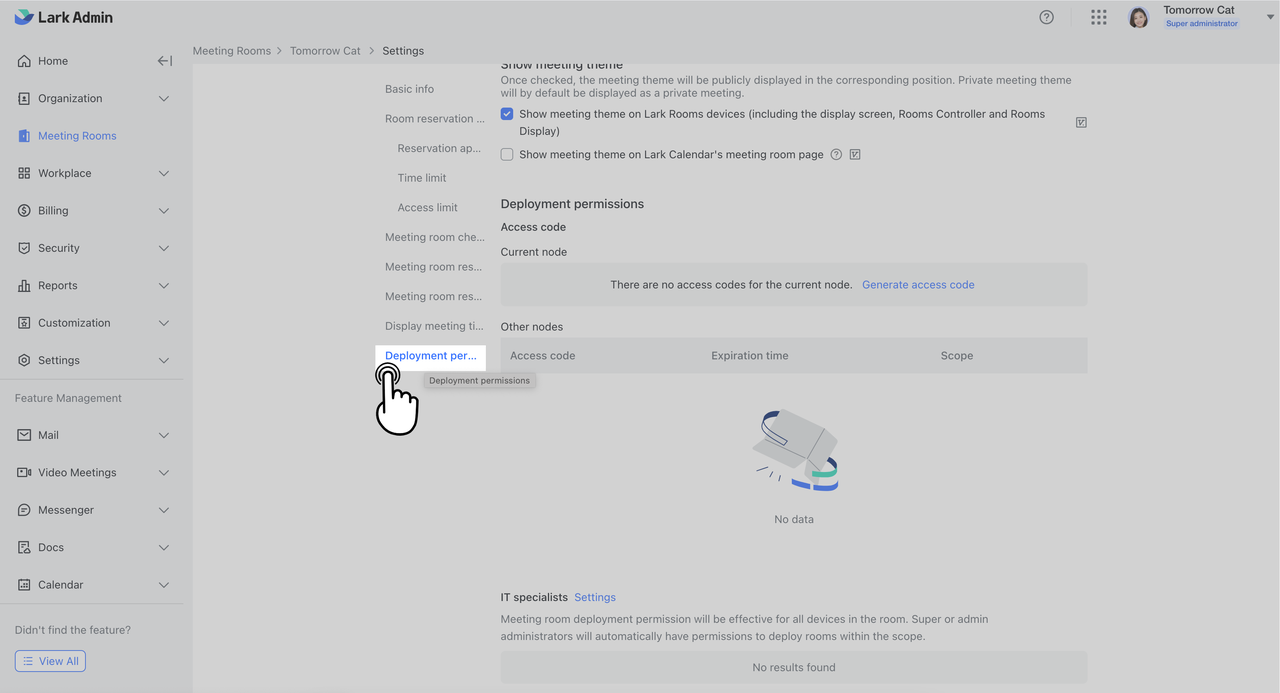
Task: Go to Time limit settings section
Action: coord(422,178)
